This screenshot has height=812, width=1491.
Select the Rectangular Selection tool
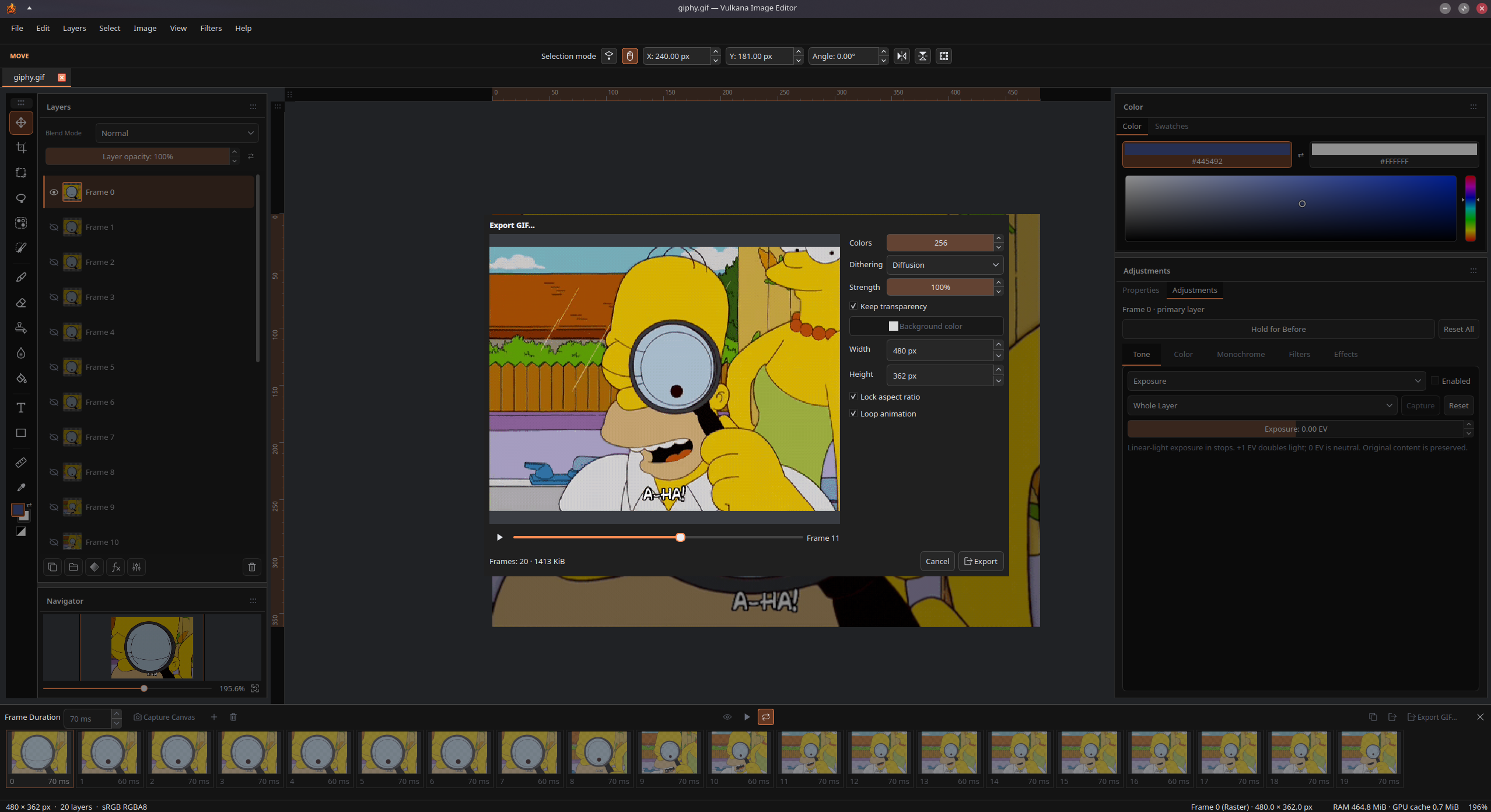coord(21,173)
